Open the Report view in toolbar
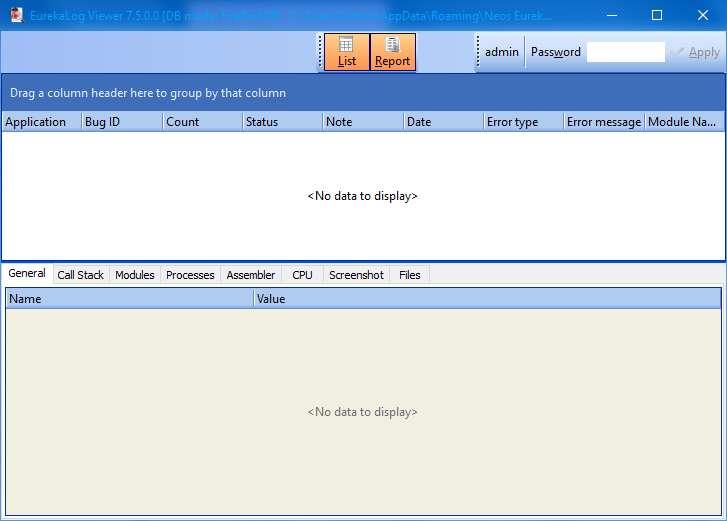The image size is (727, 521). (x=392, y=52)
